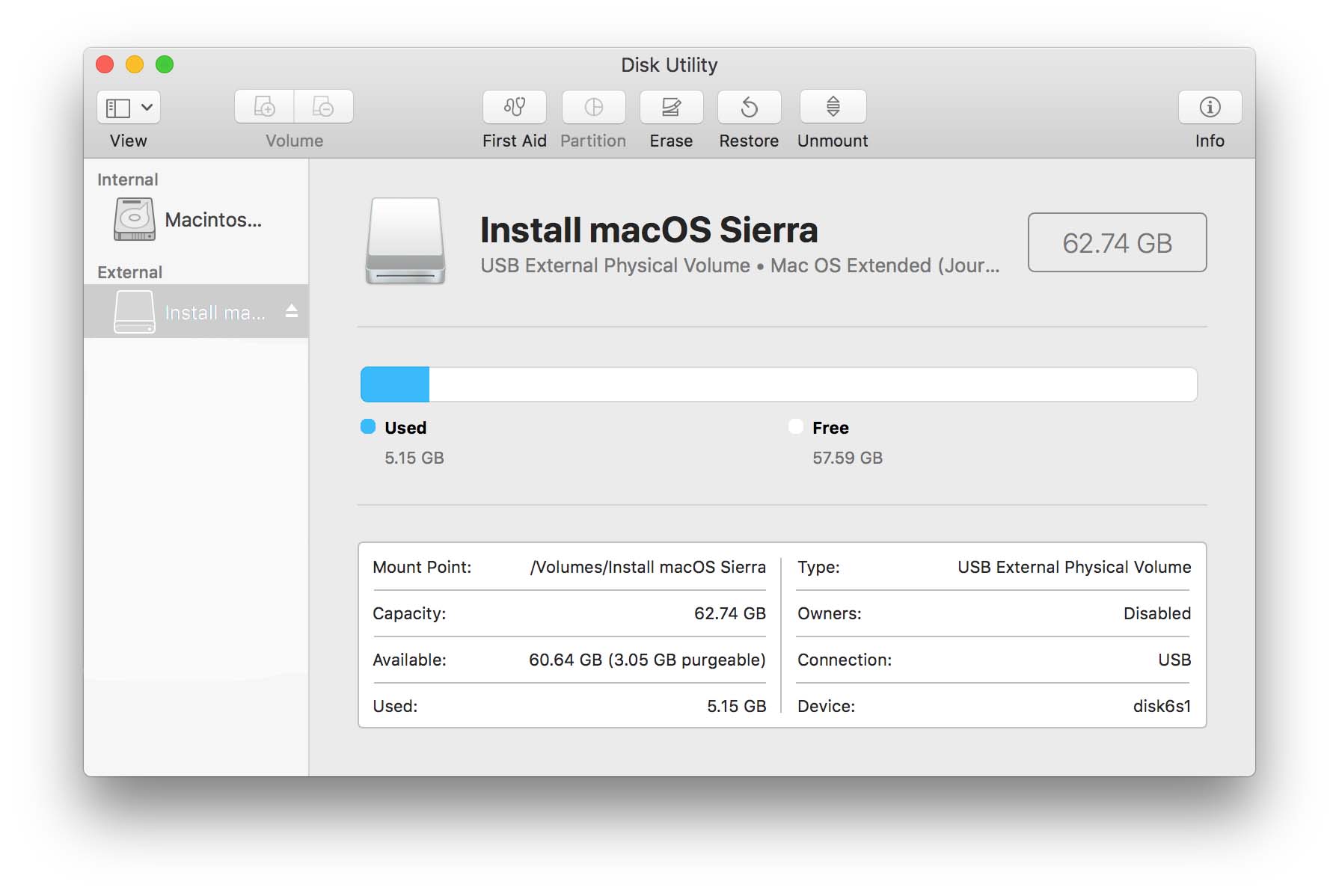Click the Disk Utility window title
Image resolution: width=1339 pixels, height=896 pixels.
click(669, 65)
